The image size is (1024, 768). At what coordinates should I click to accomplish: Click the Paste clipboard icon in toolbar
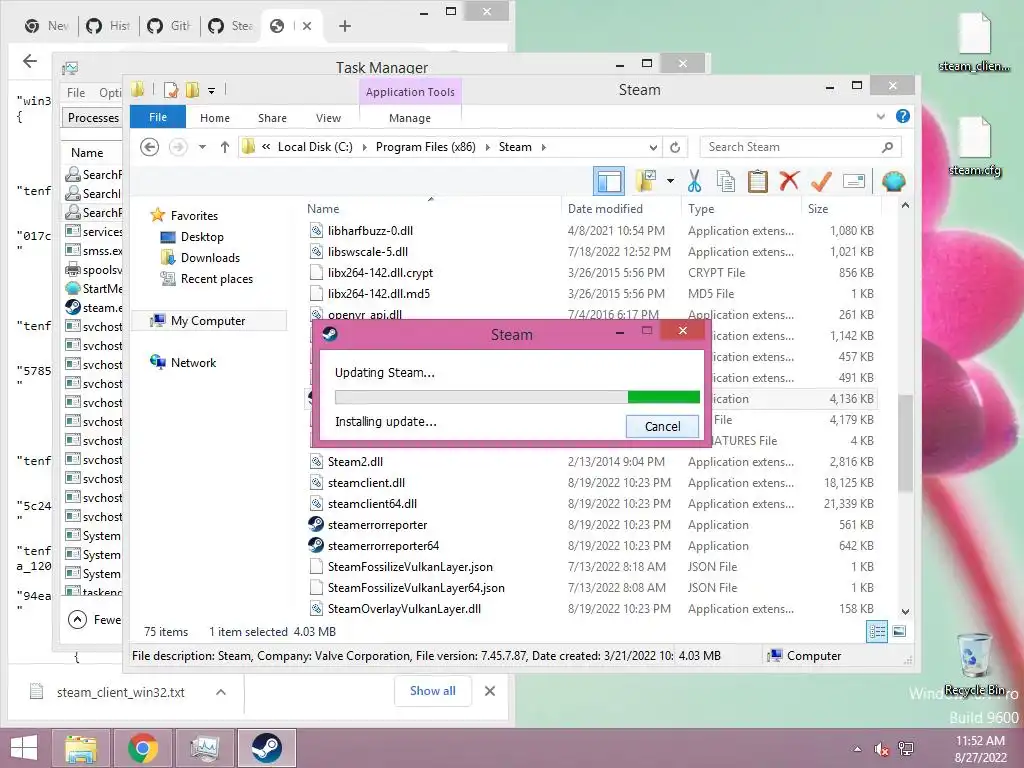(x=758, y=181)
